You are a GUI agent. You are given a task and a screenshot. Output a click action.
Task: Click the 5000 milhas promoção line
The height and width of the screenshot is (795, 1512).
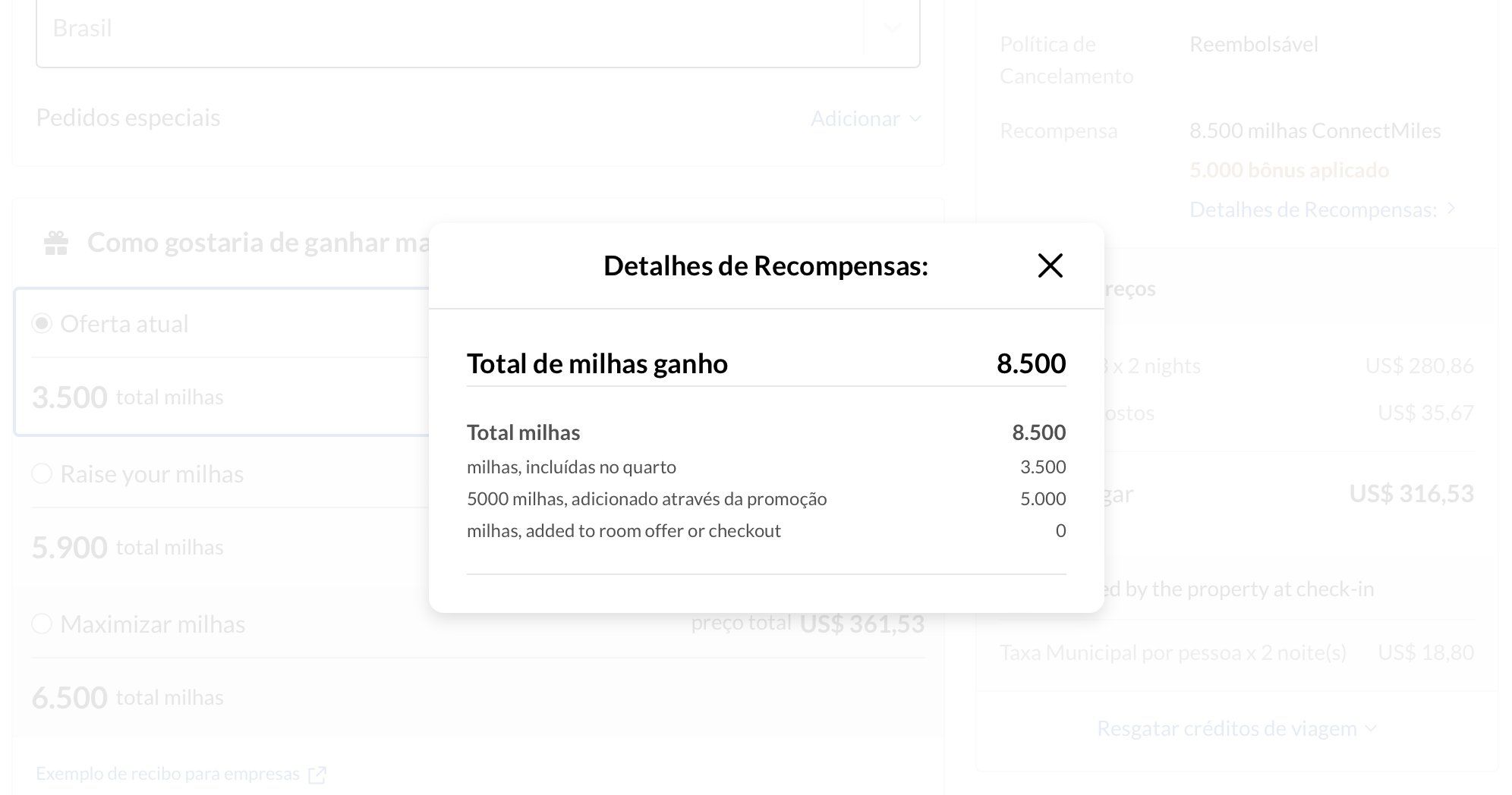[766, 499]
